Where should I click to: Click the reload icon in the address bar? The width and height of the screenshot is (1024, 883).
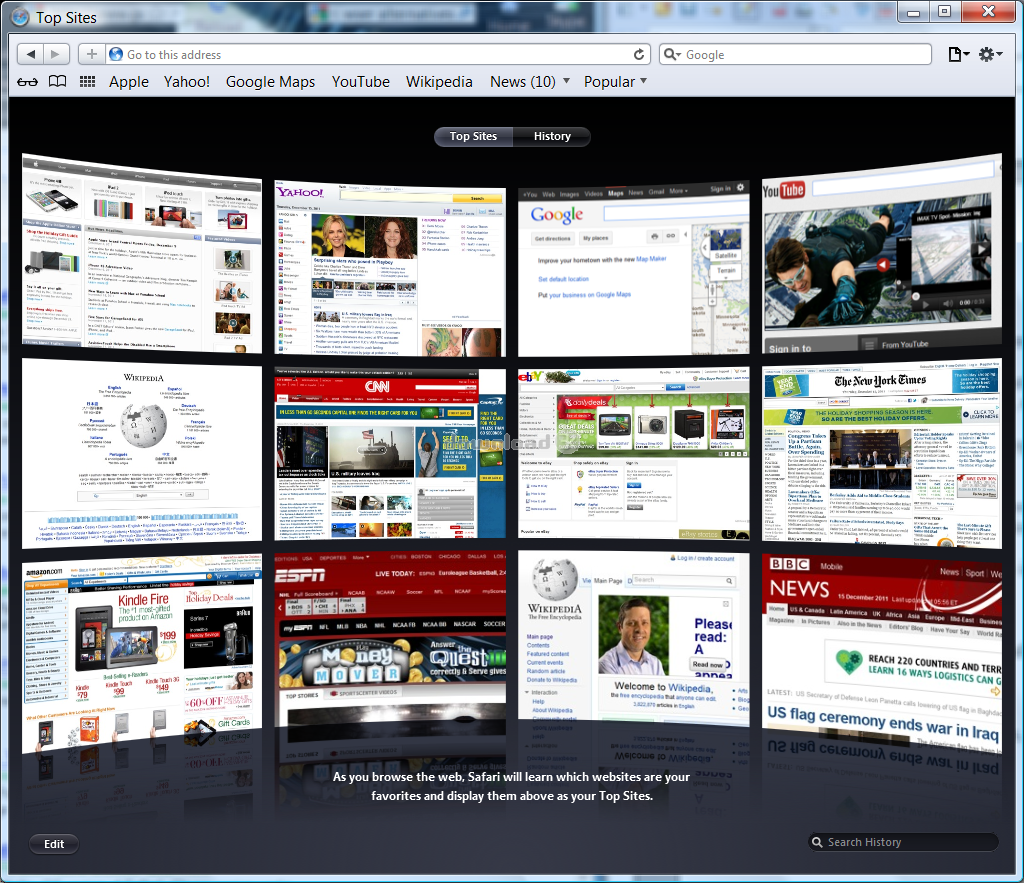click(638, 54)
